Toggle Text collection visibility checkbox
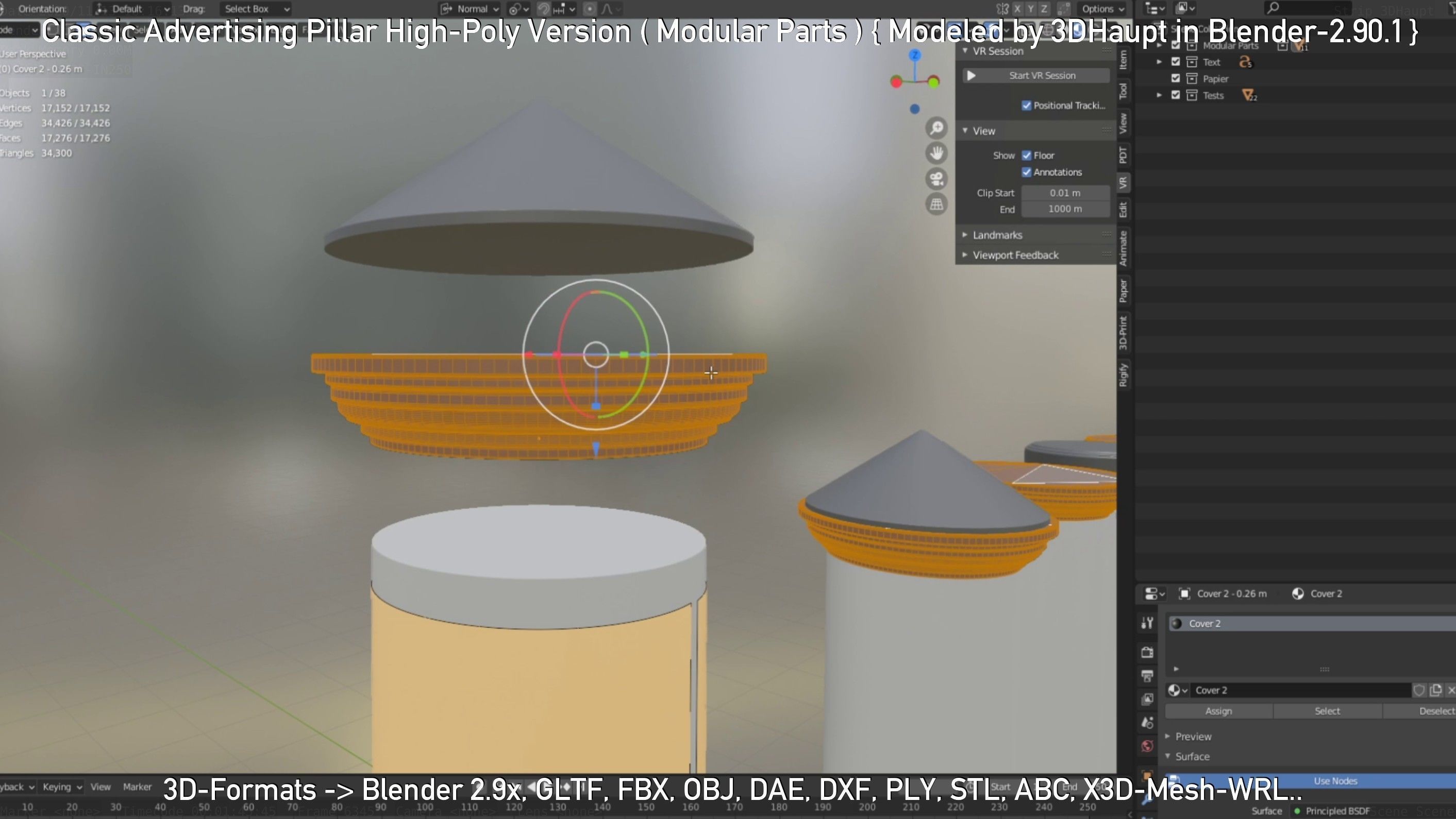The width and height of the screenshot is (1456, 819). click(x=1176, y=62)
